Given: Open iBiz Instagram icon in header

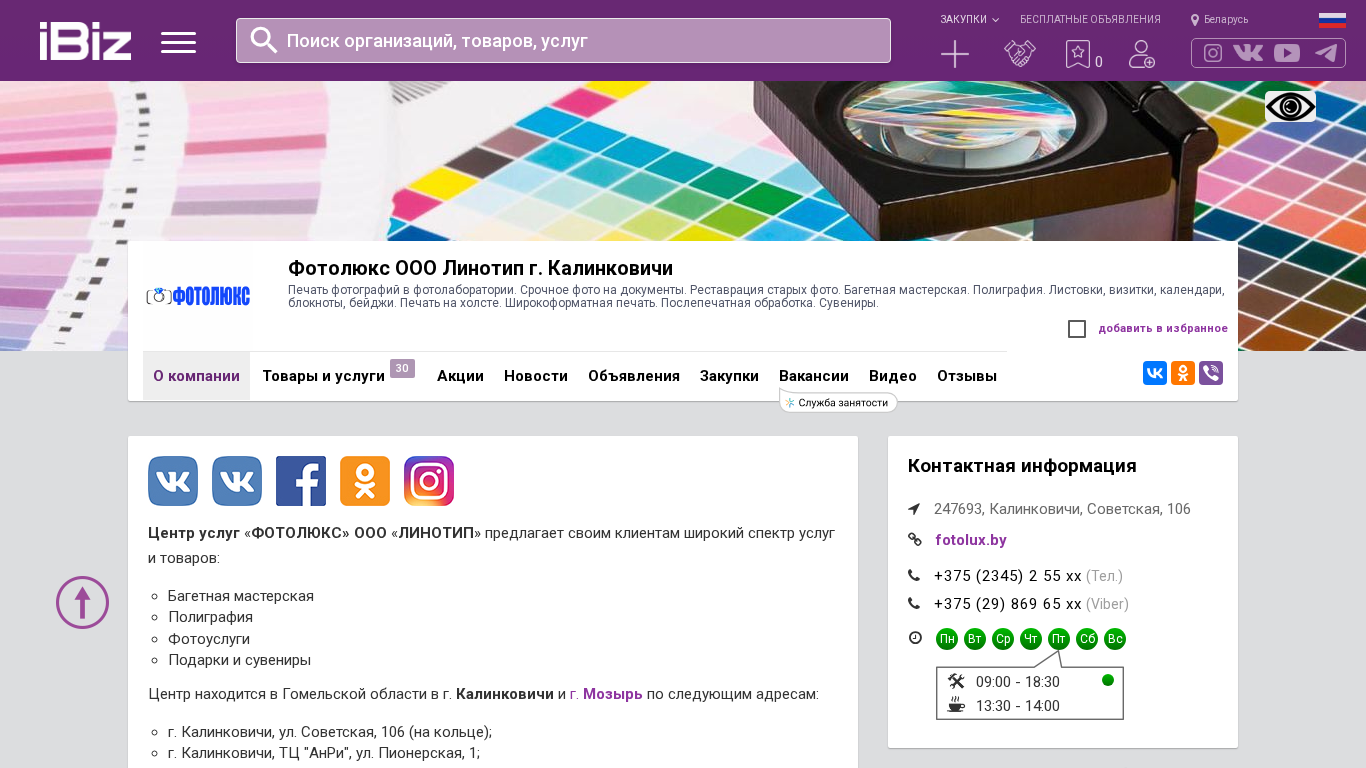Looking at the screenshot, I should (x=1213, y=53).
